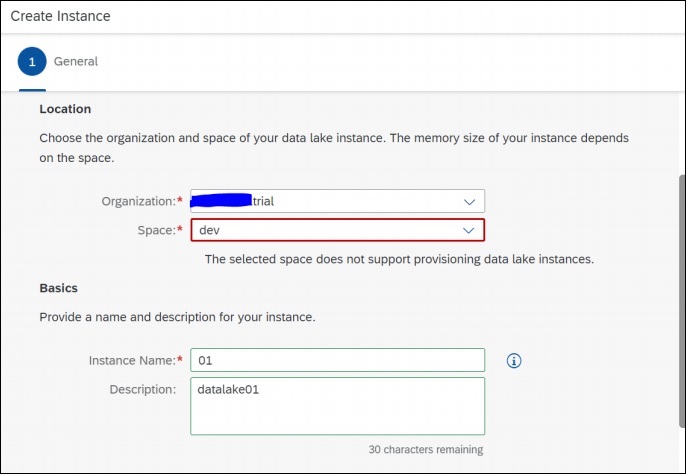Click the name and description instruction text
Viewport: 686px width, 474px height.
[177, 317]
